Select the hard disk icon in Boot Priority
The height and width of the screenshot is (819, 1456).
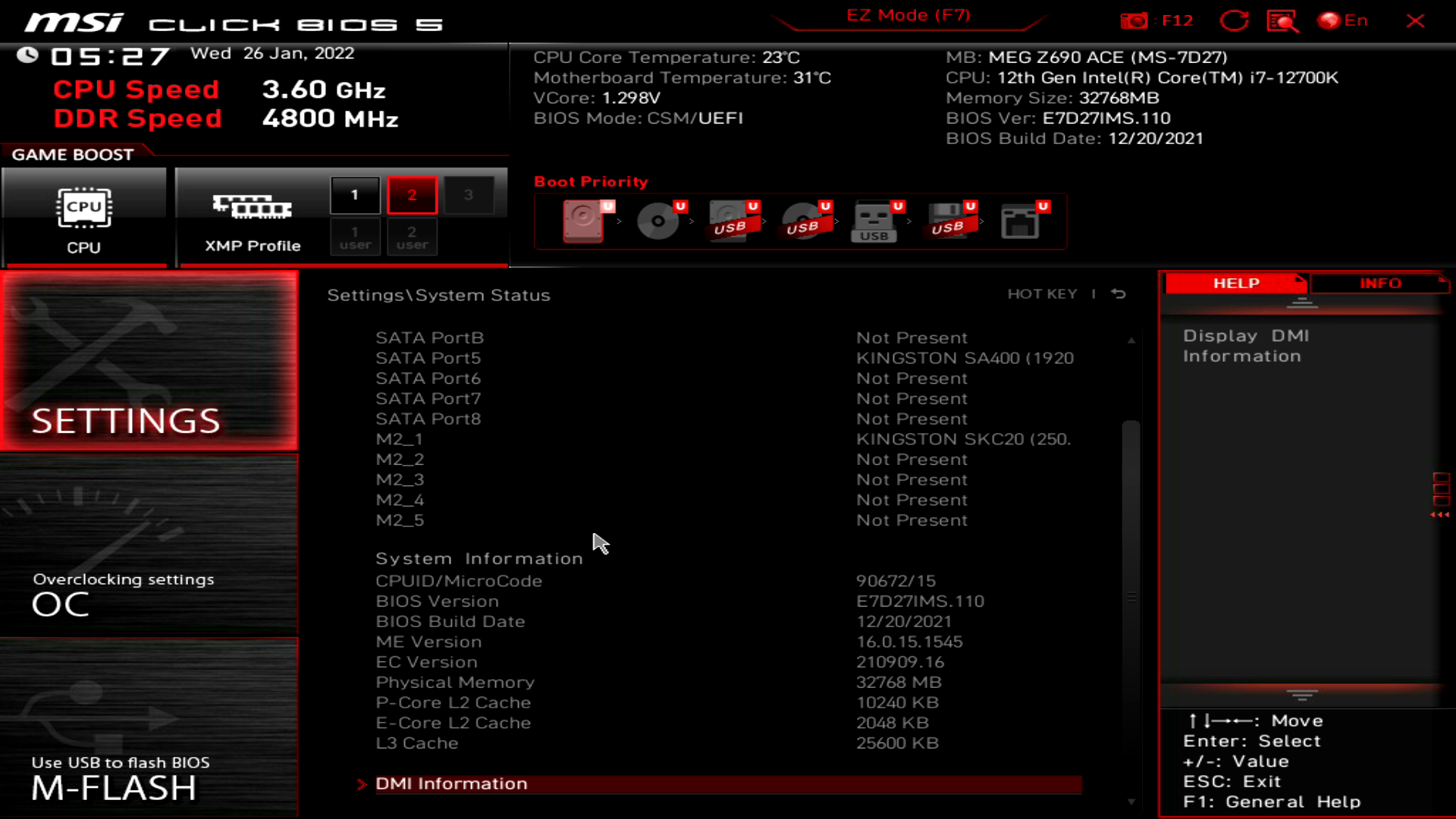582,221
